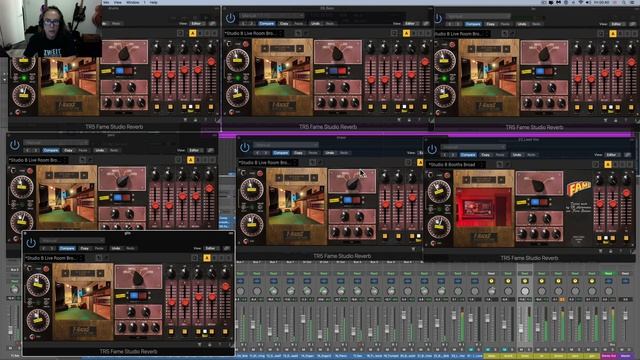Click Compare in the top-center plugin header

[x=266, y=24]
